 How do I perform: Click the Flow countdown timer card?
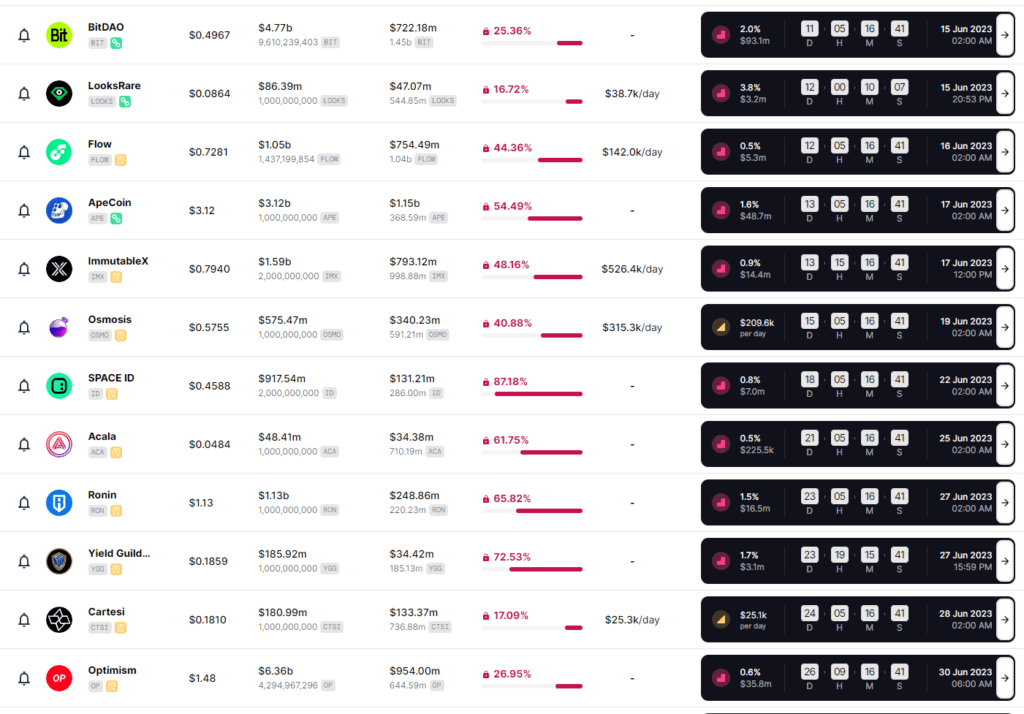[x=855, y=152]
